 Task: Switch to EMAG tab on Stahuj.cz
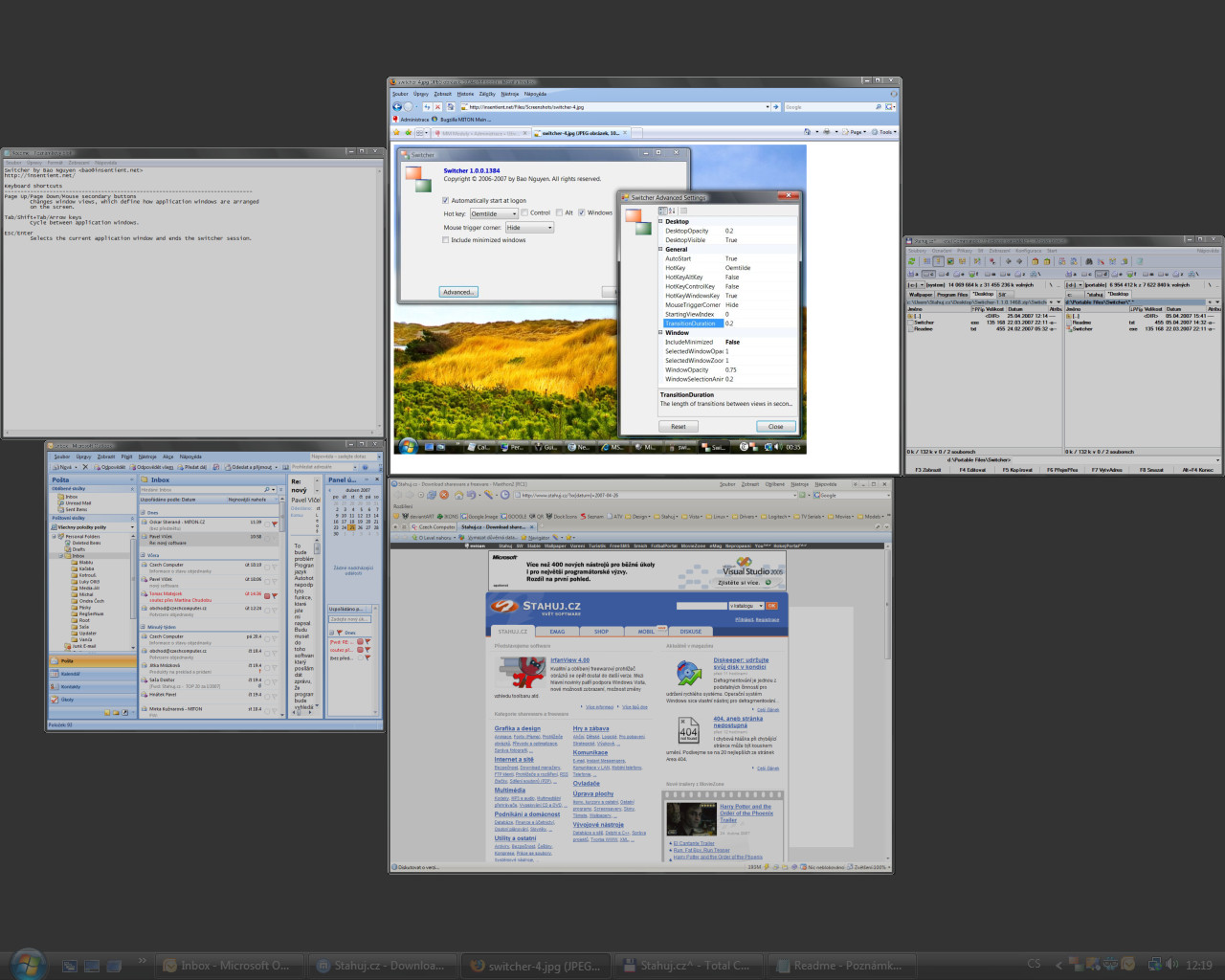pos(557,632)
